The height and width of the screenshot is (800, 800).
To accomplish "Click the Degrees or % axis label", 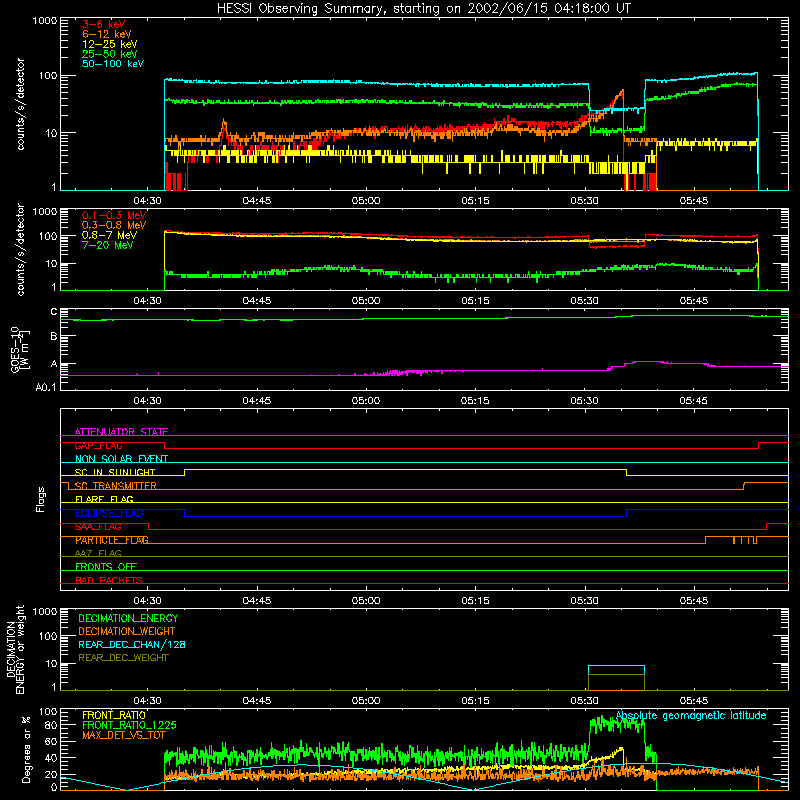I will [x=26, y=749].
